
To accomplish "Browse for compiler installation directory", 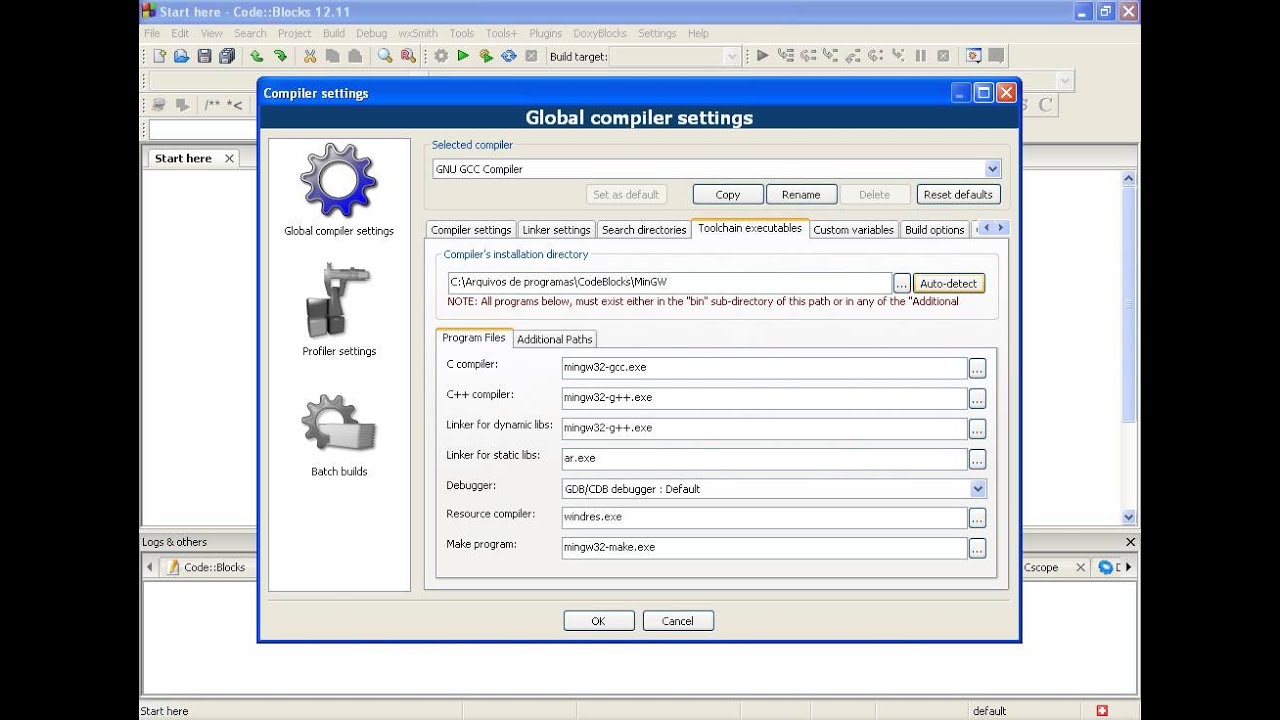I will [x=902, y=283].
